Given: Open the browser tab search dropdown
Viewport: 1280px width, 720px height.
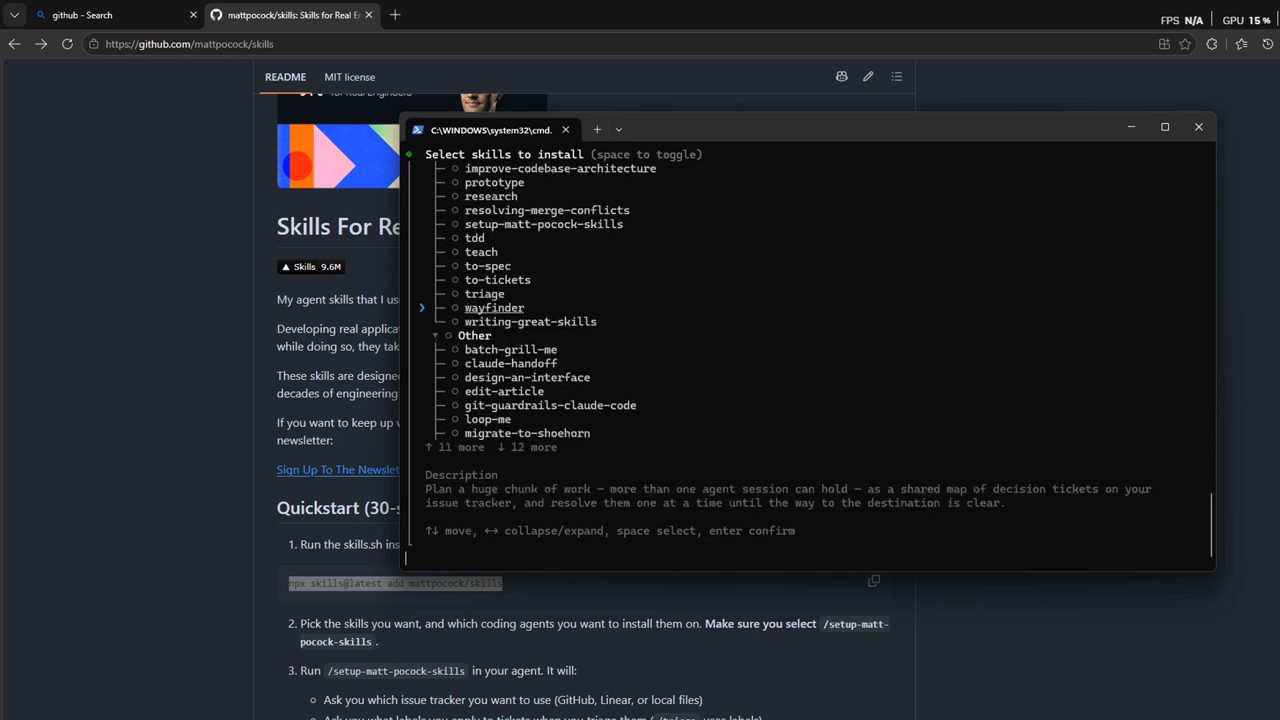Looking at the screenshot, I should pos(14,15).
